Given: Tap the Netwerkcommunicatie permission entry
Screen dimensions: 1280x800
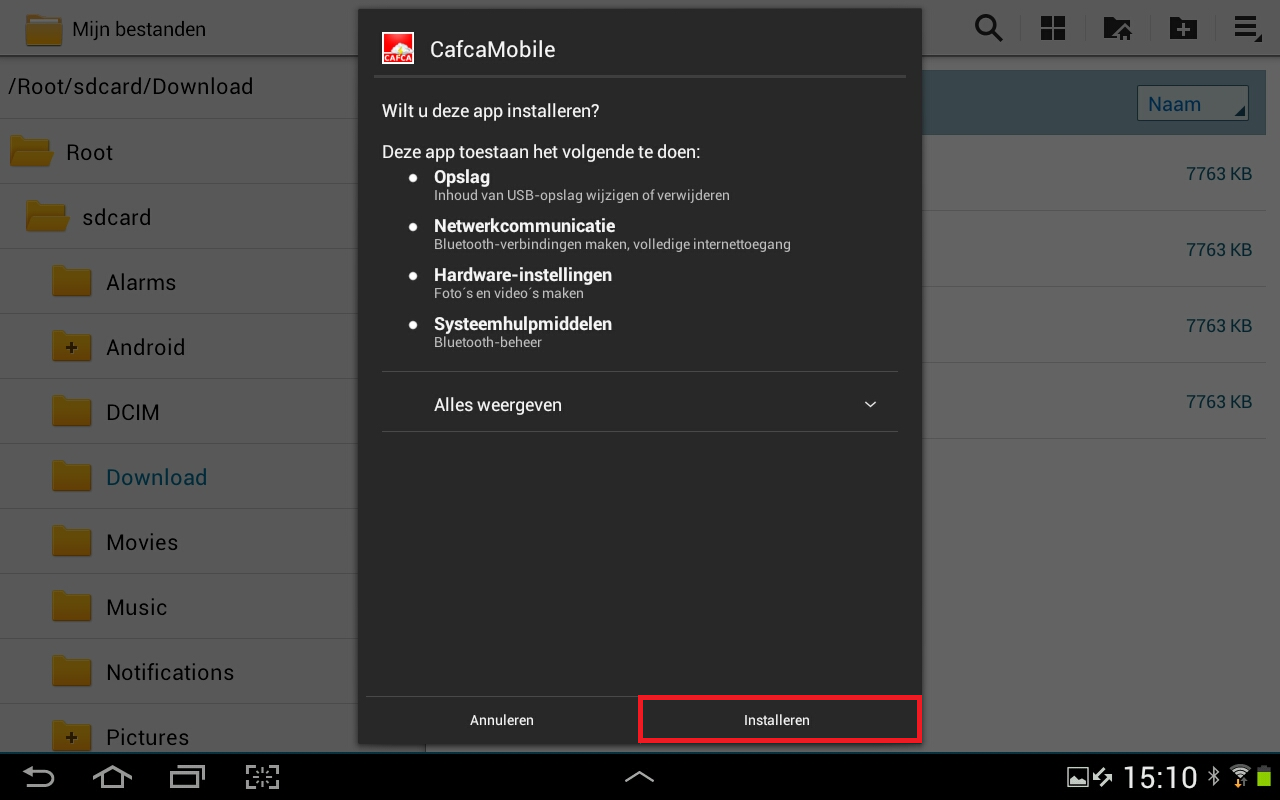Looking at the screenshot, I should point(612,234).
